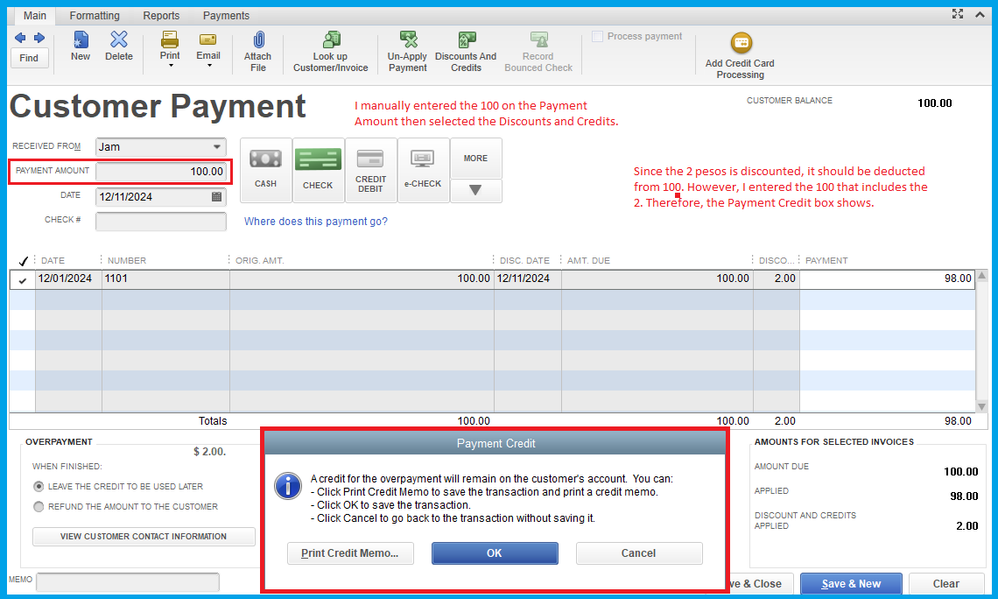998x599 pixels.
Task: Select Refund the amount to the customer
Action: click(x=39, y=507)
